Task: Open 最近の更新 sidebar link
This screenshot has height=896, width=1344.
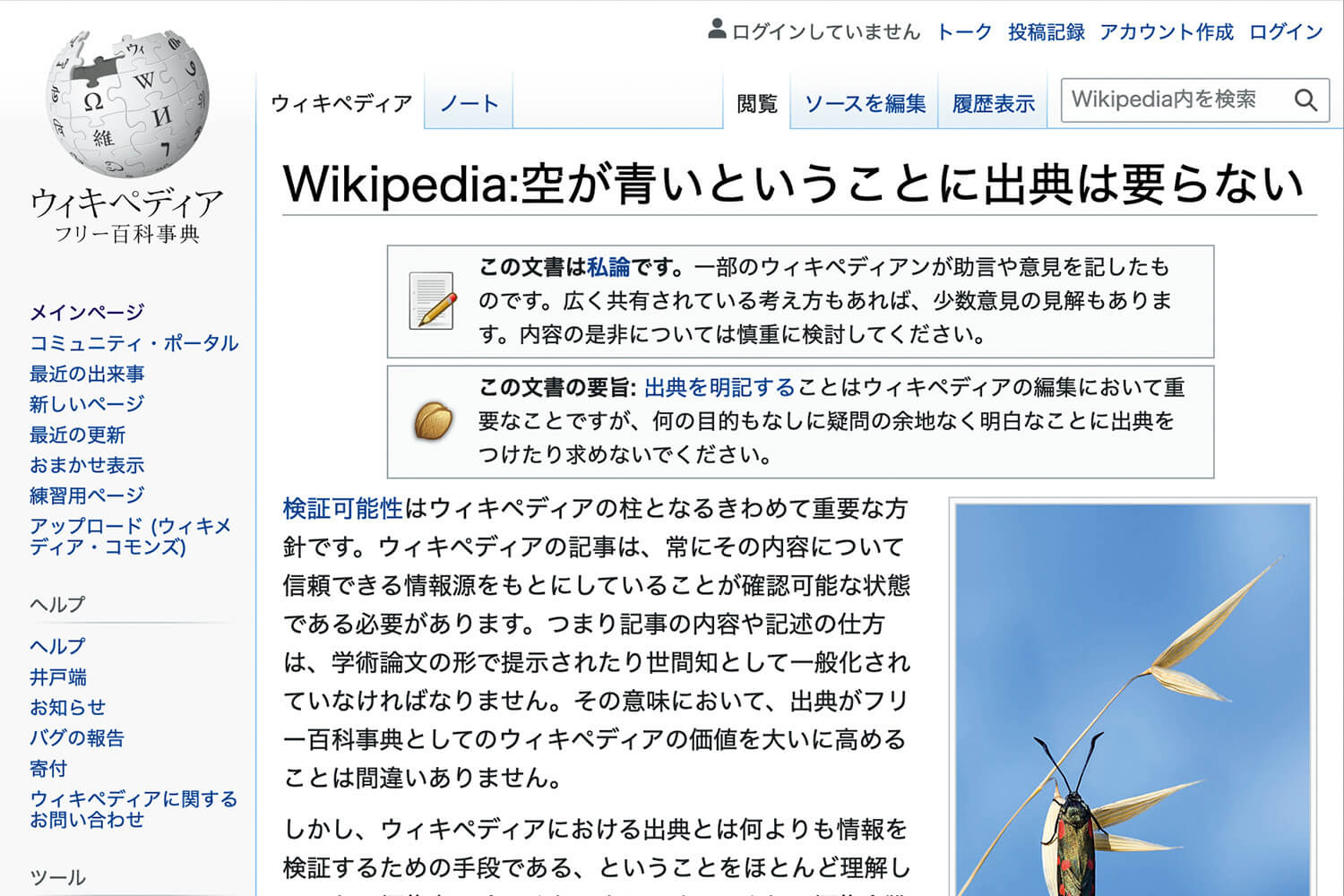Action: 77,435
